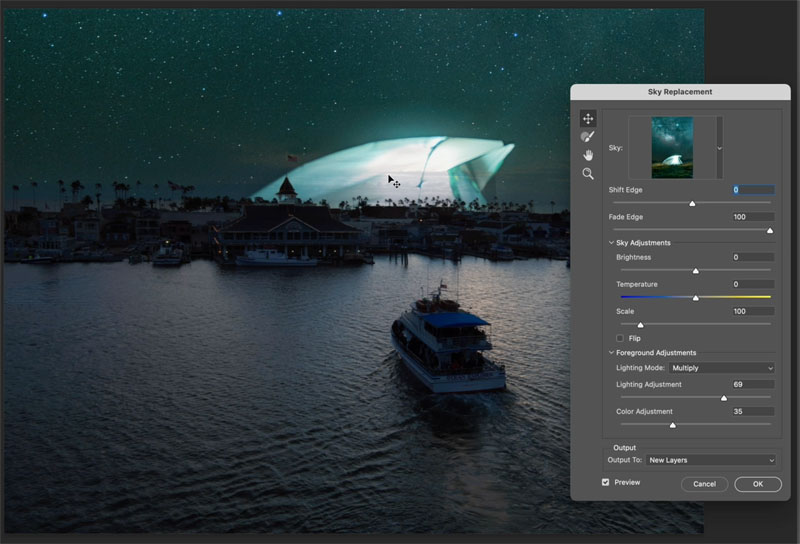Click the Scale value field

click(x=753, y=311)
